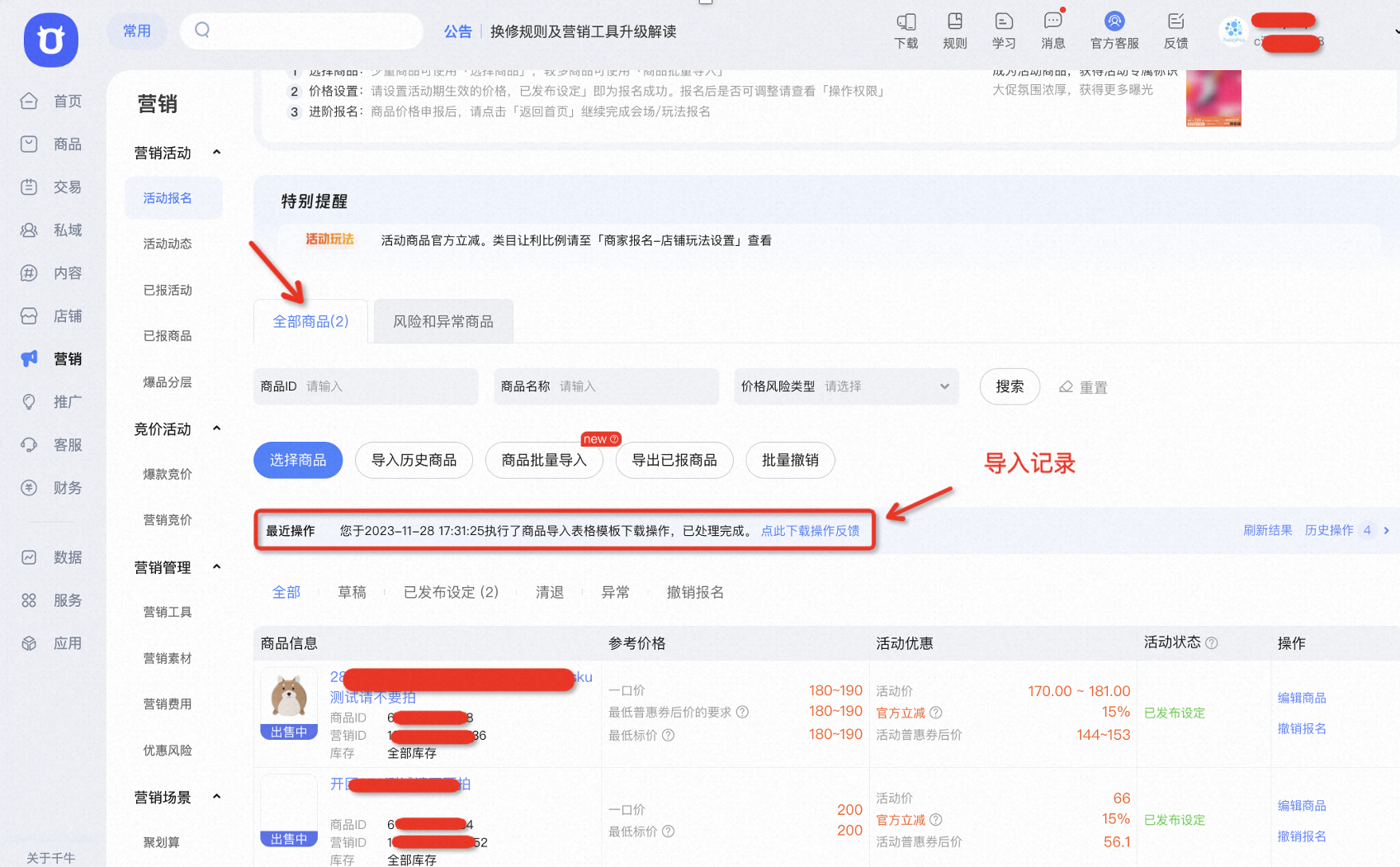Open the dog product thumbnail
The height and width of the screenshot is (867, 1400).
[289, 704]
